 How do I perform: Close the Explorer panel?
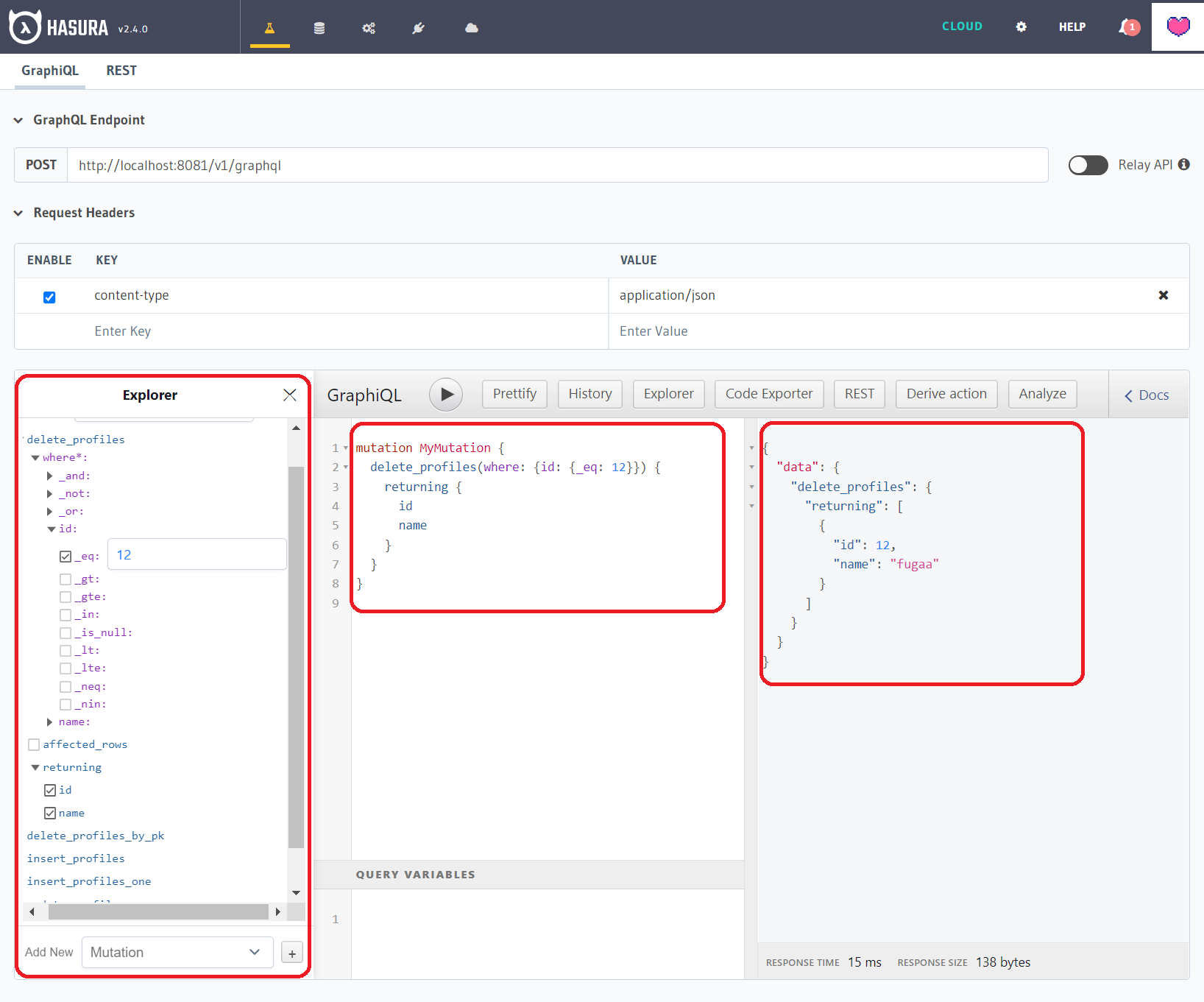coord(290,395)
